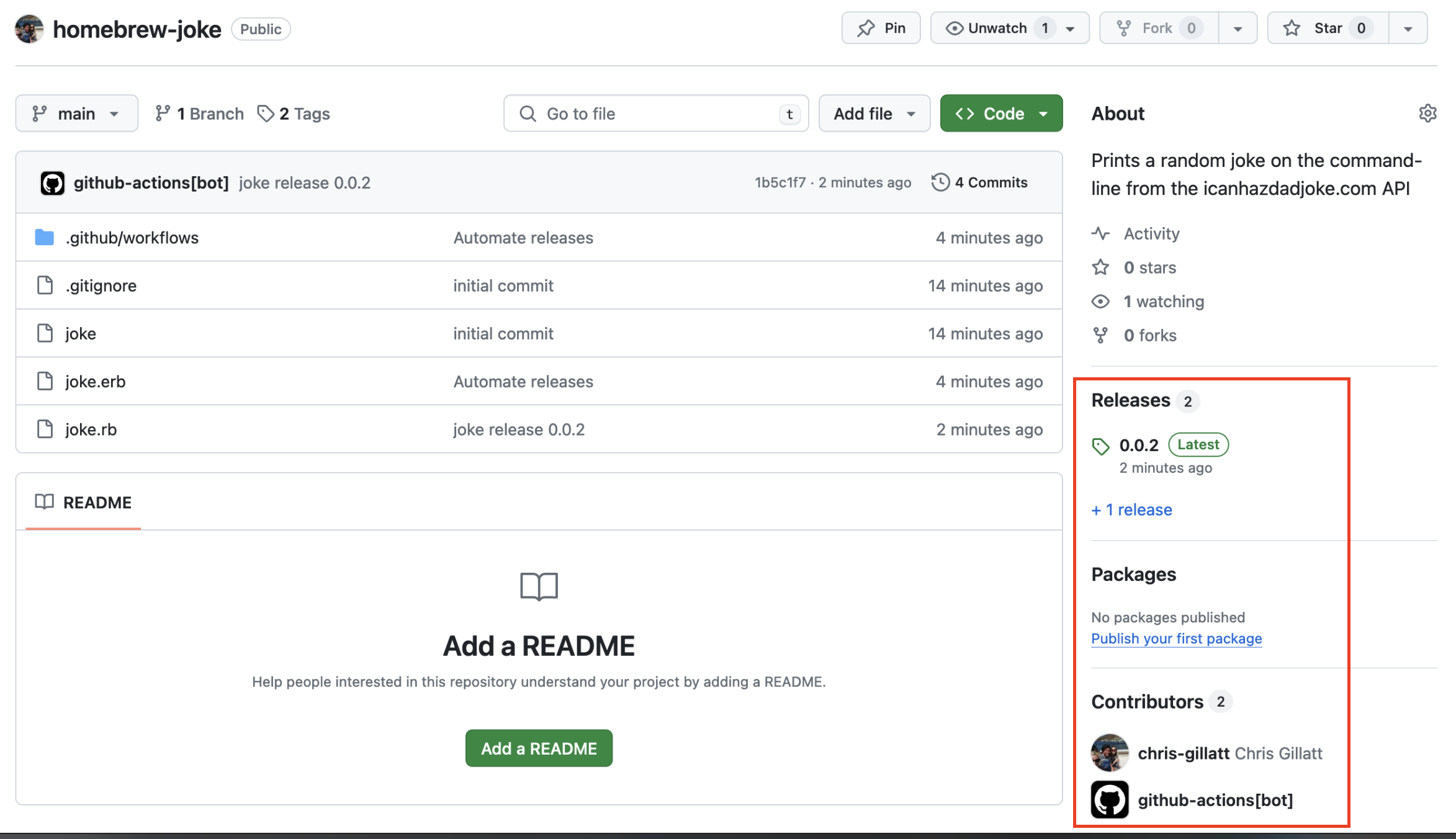Click the Activity pulse icon
The width and height of the screenshot is (1456, 839).
click(1100, 234)
